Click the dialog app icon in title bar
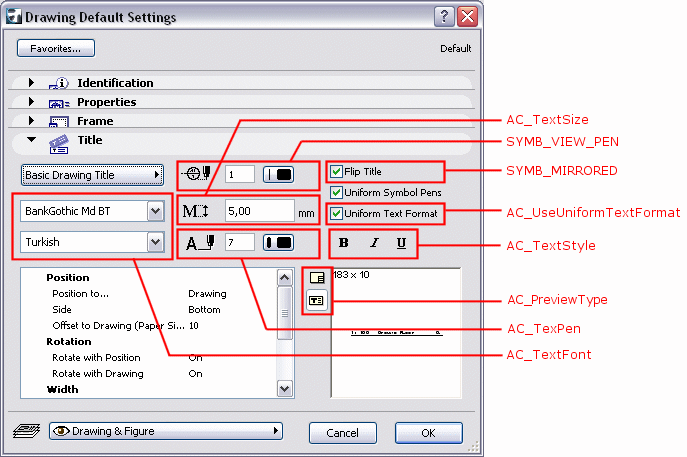The height and width of the screenshot is (457, 687). 14,16
